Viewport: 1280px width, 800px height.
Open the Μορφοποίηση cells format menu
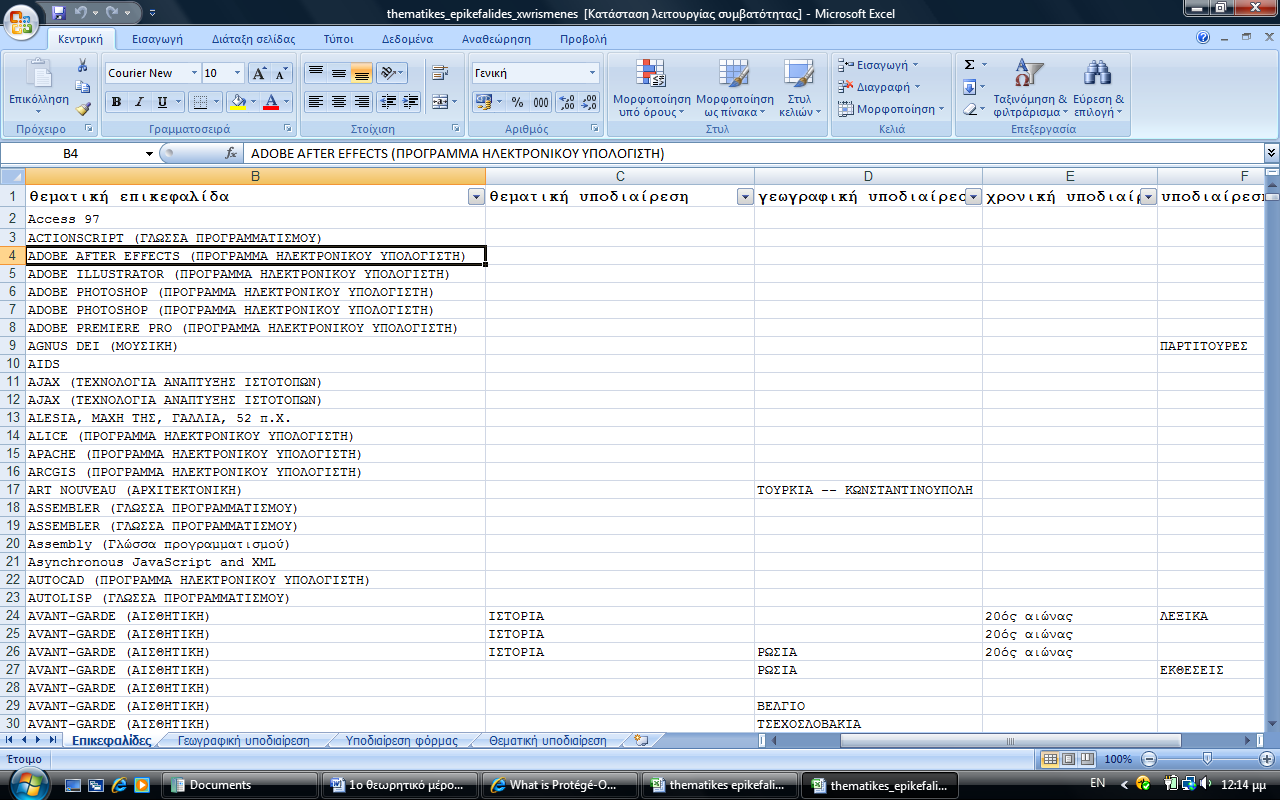(890, 109)
